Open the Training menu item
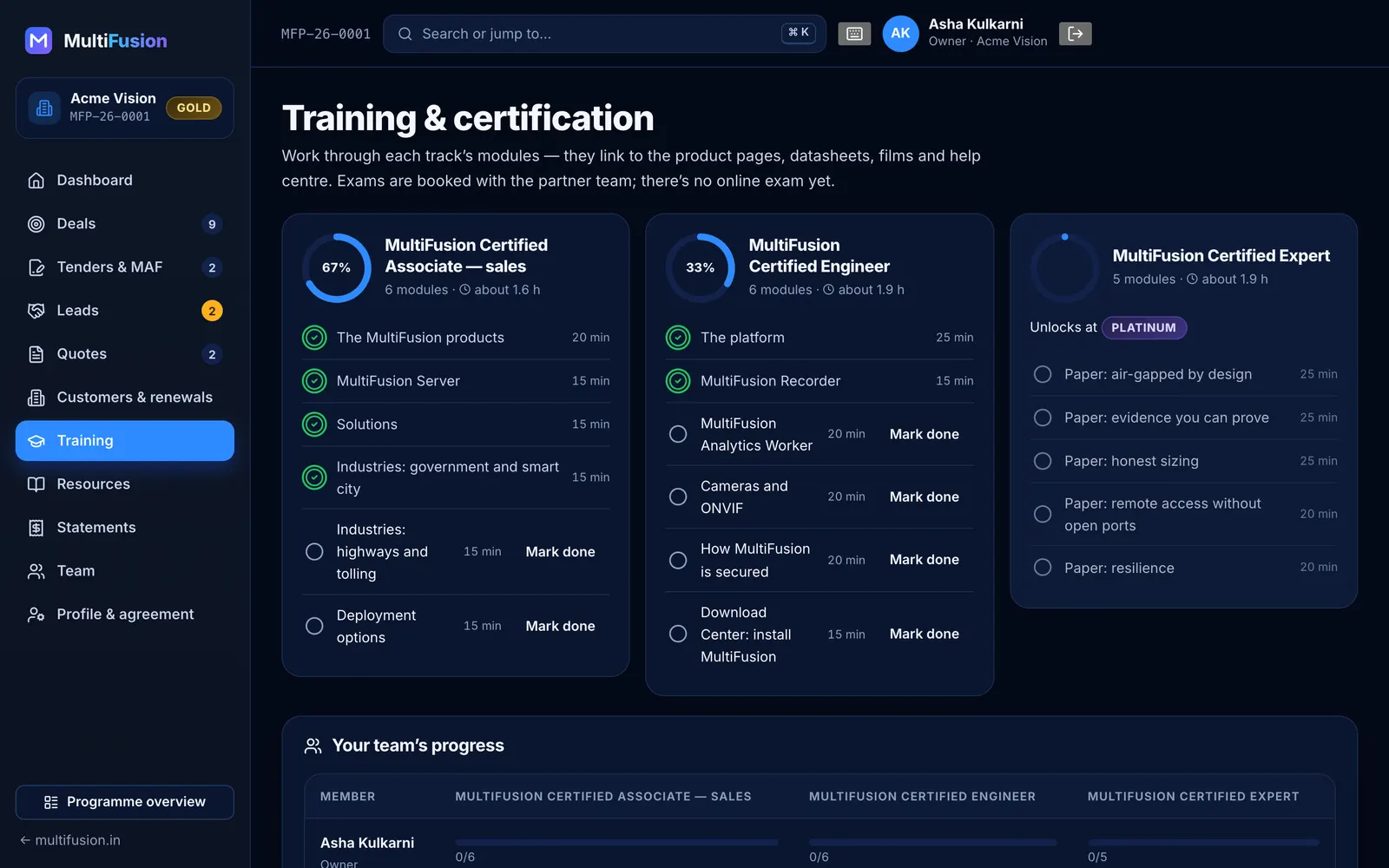 (x=125, y=441)
